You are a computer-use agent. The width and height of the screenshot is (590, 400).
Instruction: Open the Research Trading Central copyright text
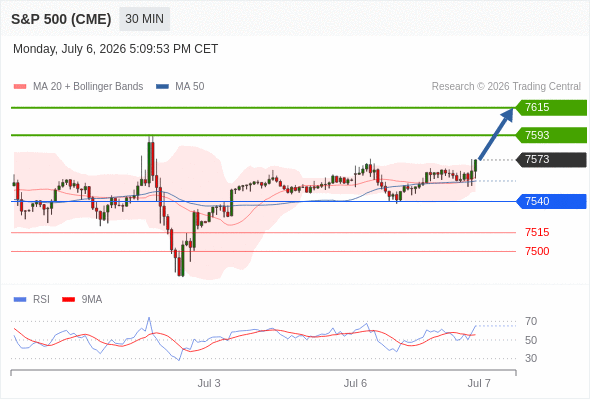(x=506, y=87)
